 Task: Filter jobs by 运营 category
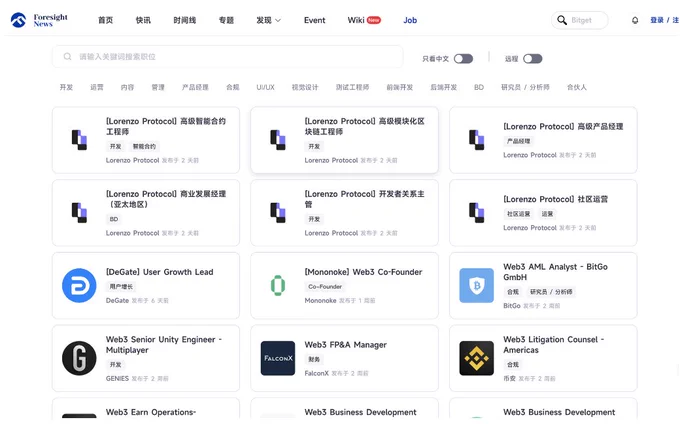click(97, 87)
